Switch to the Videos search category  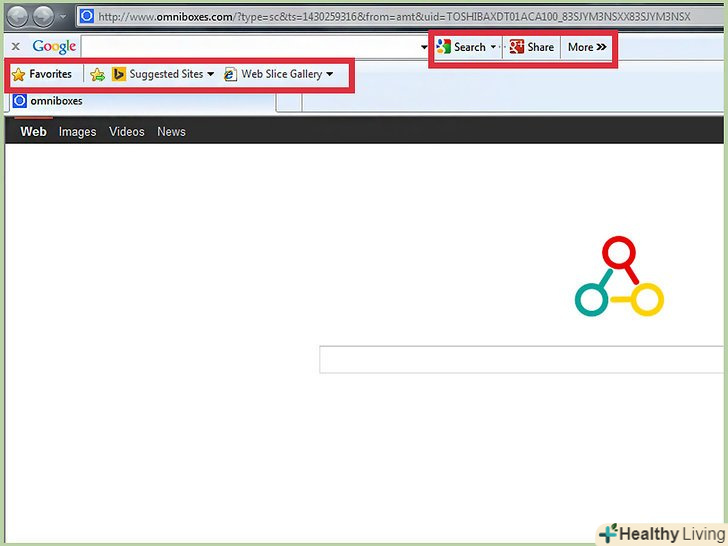click(126, 132)
